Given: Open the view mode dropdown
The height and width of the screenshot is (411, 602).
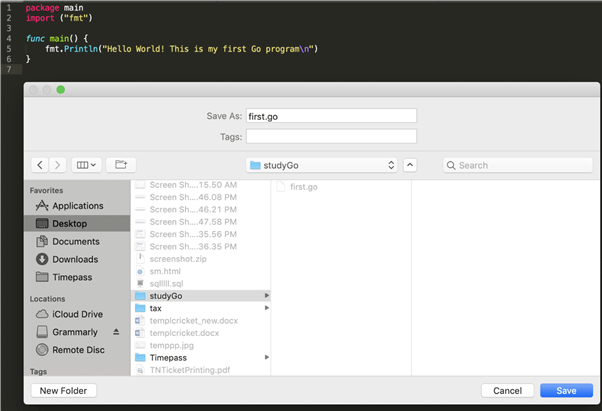Looking at the screenshot, I should [x=87, y=165].
